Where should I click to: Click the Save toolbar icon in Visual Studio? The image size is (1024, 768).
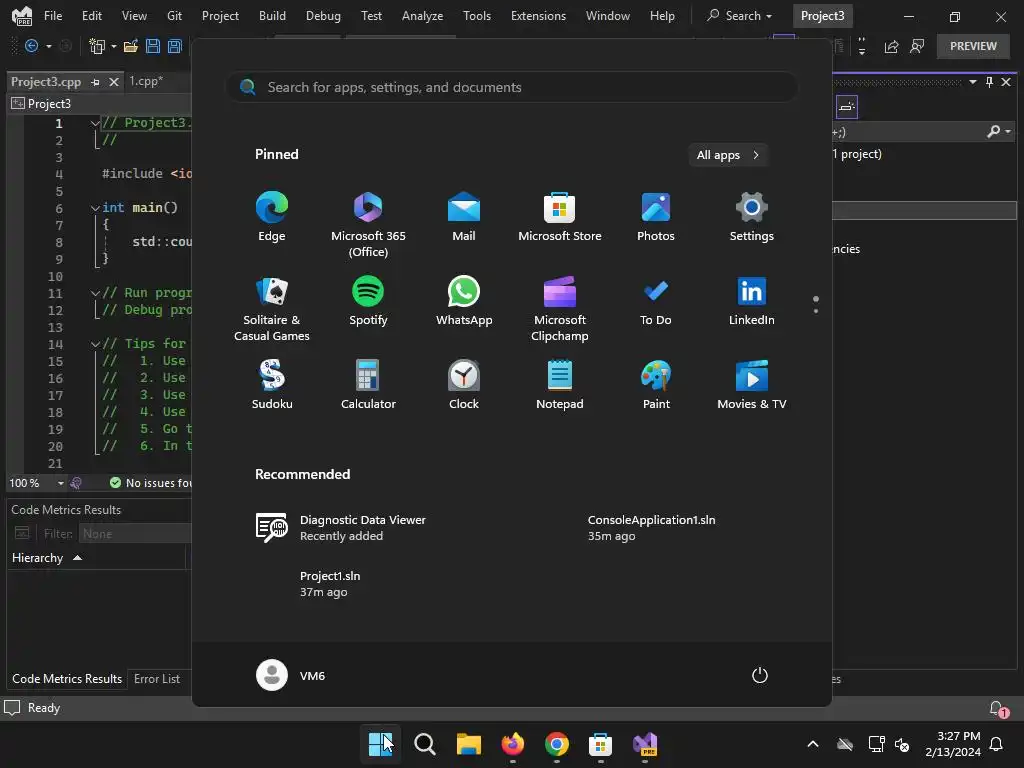[153, 46]
